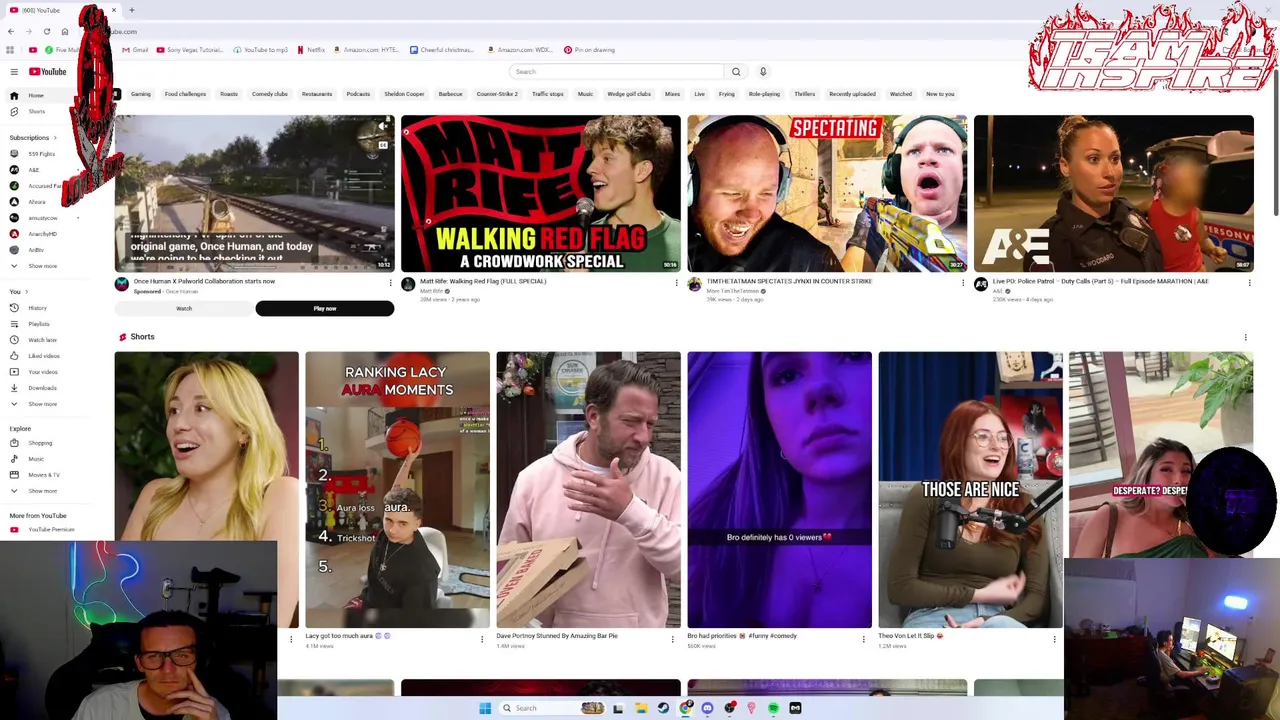
Task: Reload the page with refresh icon
Action: [46, 32]
